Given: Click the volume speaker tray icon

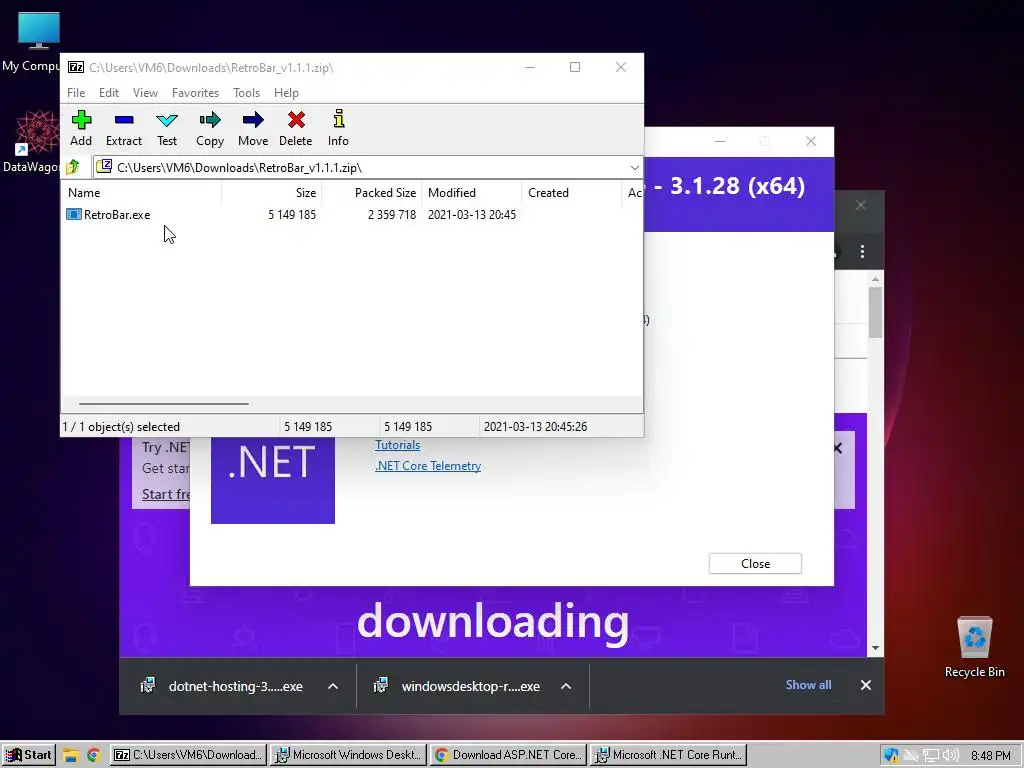Looking at the screenshot, I should pyautogui.click(x=951, y=756).
